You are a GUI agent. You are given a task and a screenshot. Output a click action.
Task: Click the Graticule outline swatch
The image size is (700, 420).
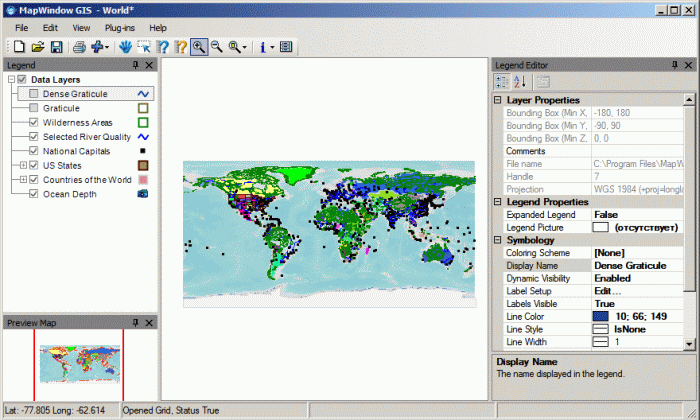[x=143, y=108]
